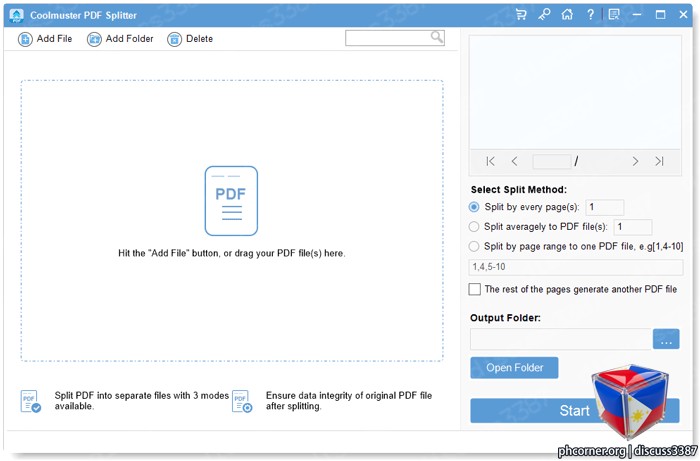
Task: Go to next preview page
Action: [635, 161]
